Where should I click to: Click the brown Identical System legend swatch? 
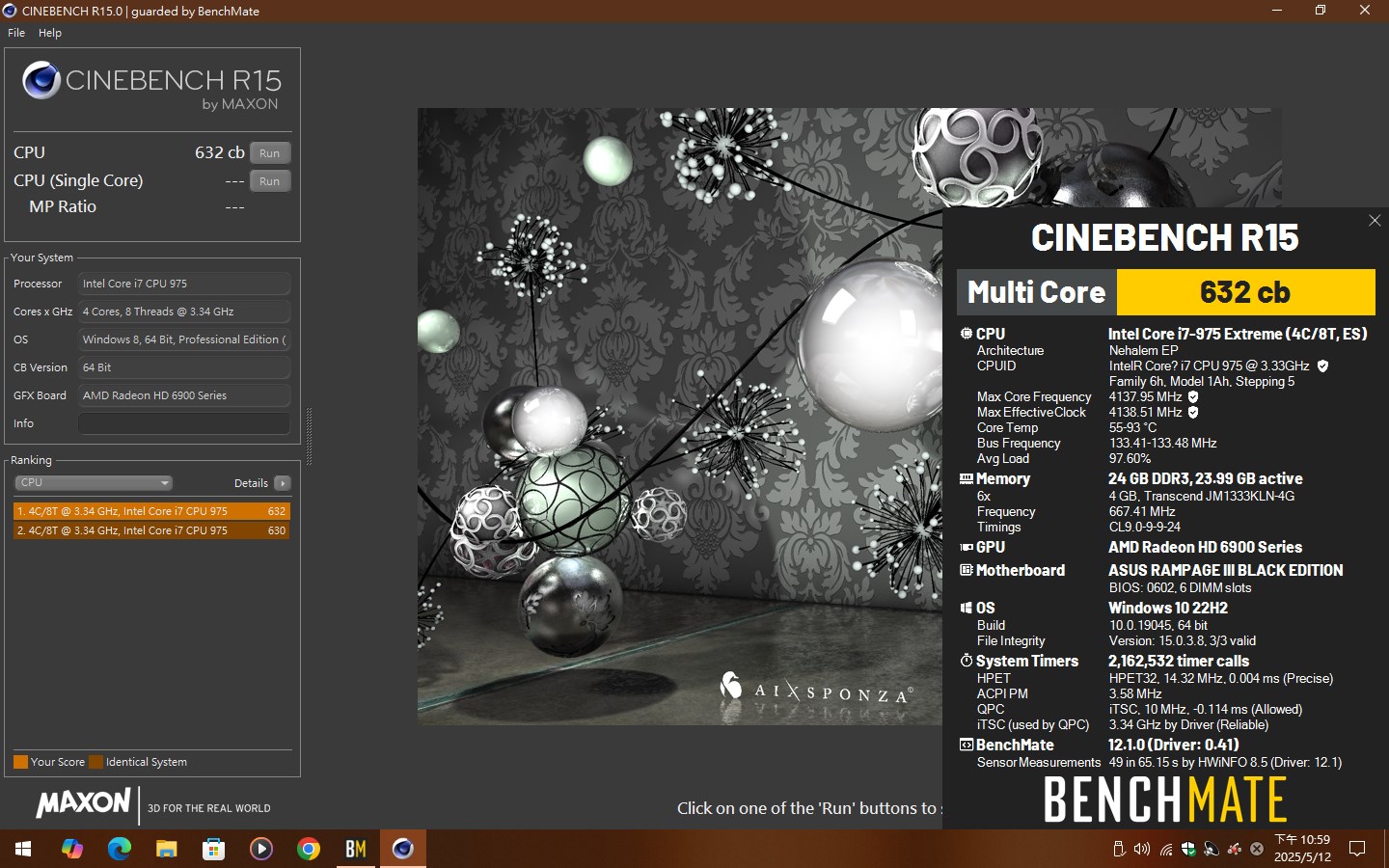pyautogui.click(x=95, y=762)
